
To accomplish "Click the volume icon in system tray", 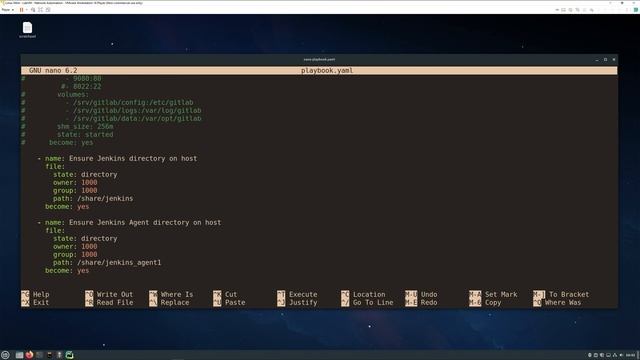I will click(x=621, y=355).
